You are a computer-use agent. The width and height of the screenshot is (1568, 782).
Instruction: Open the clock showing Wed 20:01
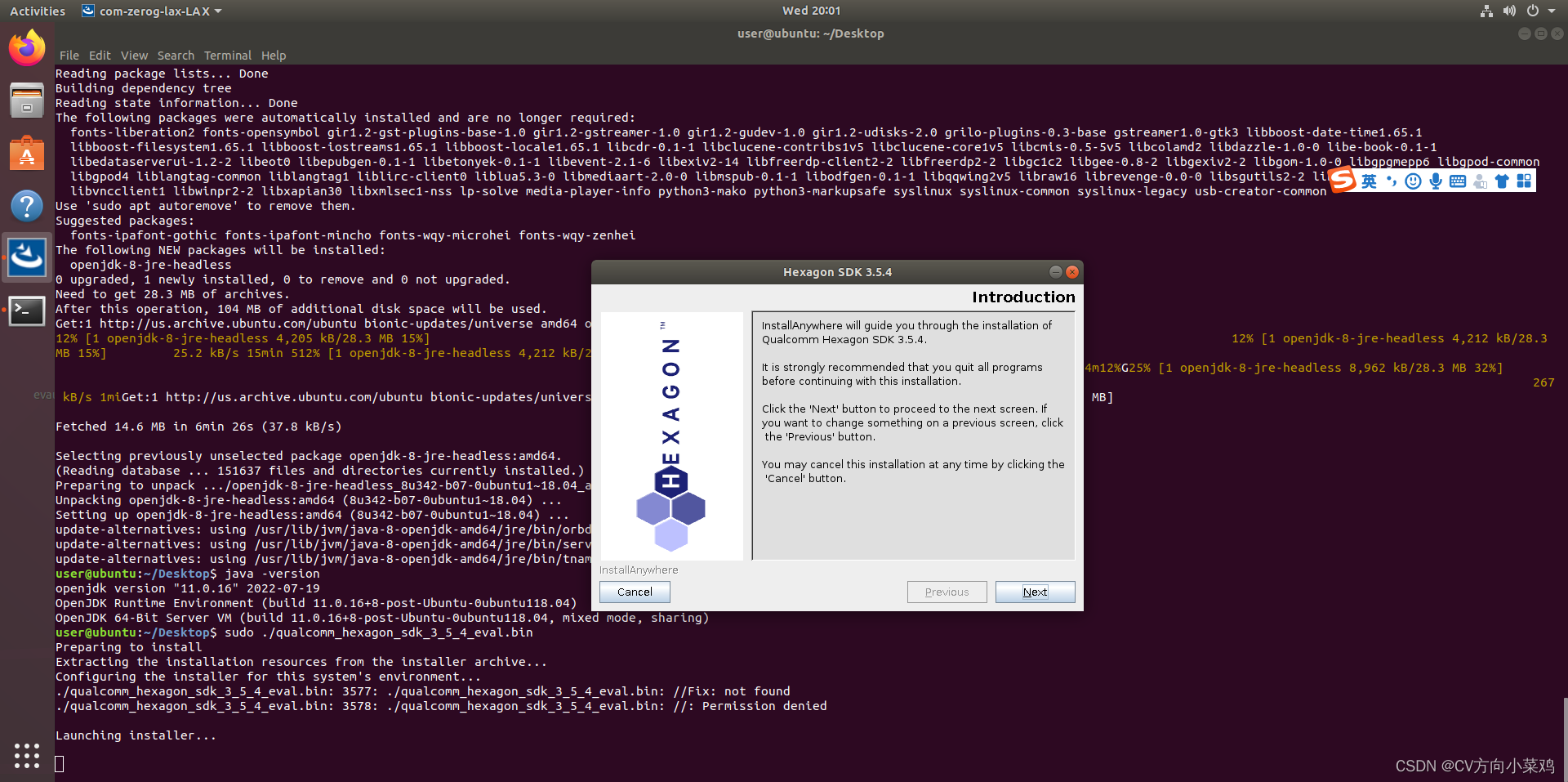pos(811,11)
